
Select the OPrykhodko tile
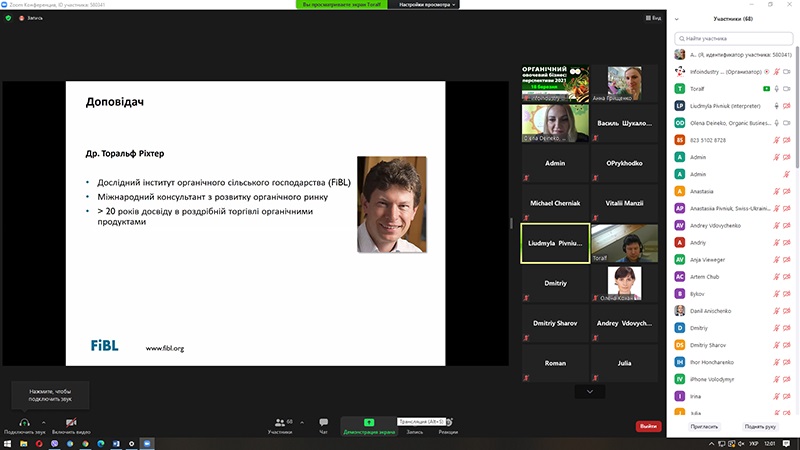[624, 163]
